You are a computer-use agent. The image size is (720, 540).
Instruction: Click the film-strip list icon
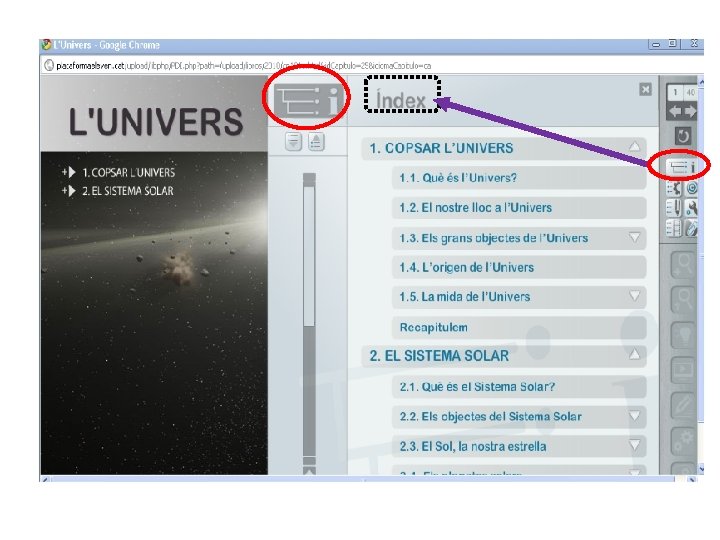674,228
